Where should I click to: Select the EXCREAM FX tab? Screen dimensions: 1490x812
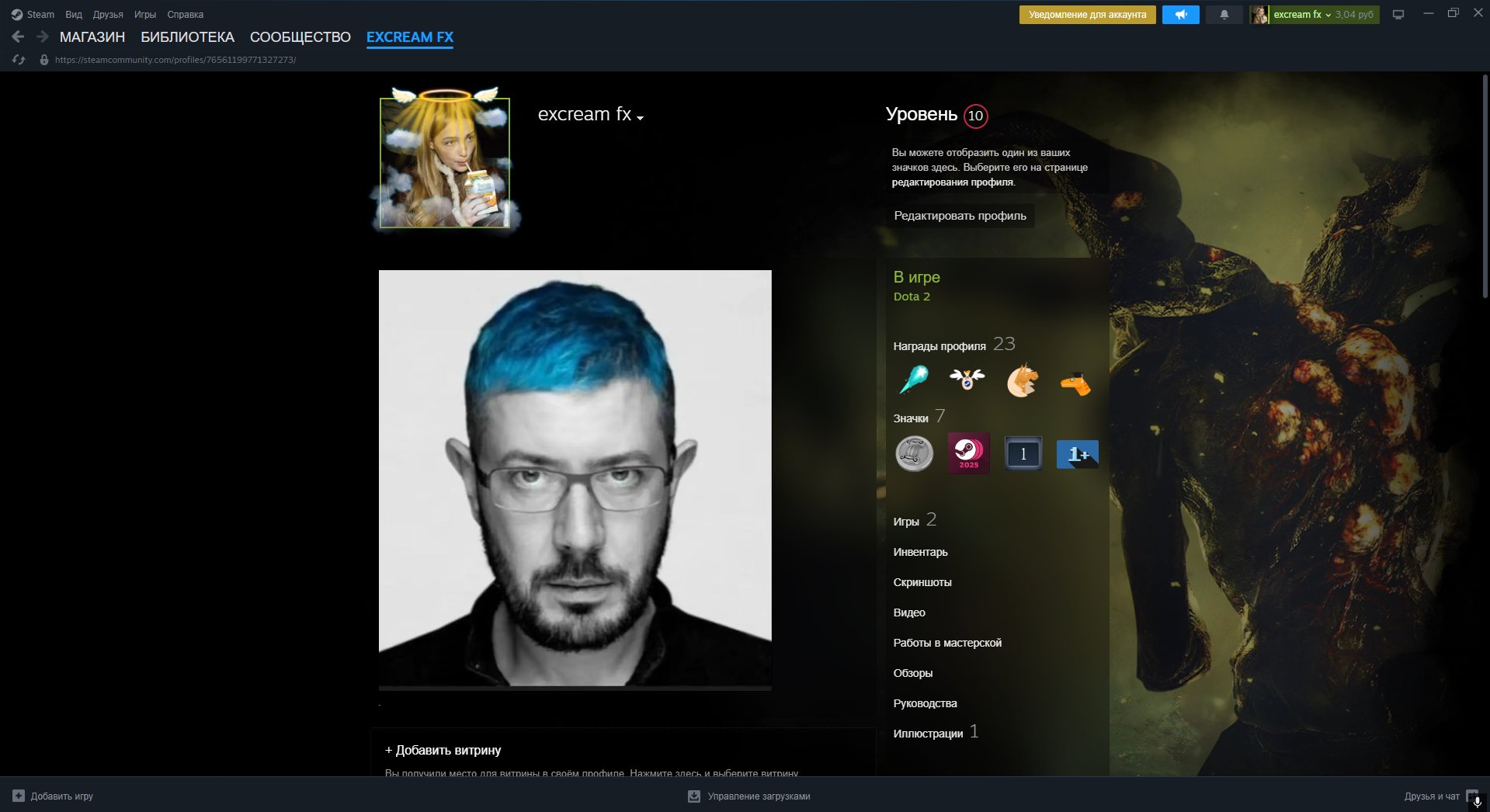pyautogui.click(x=410, y=37)
